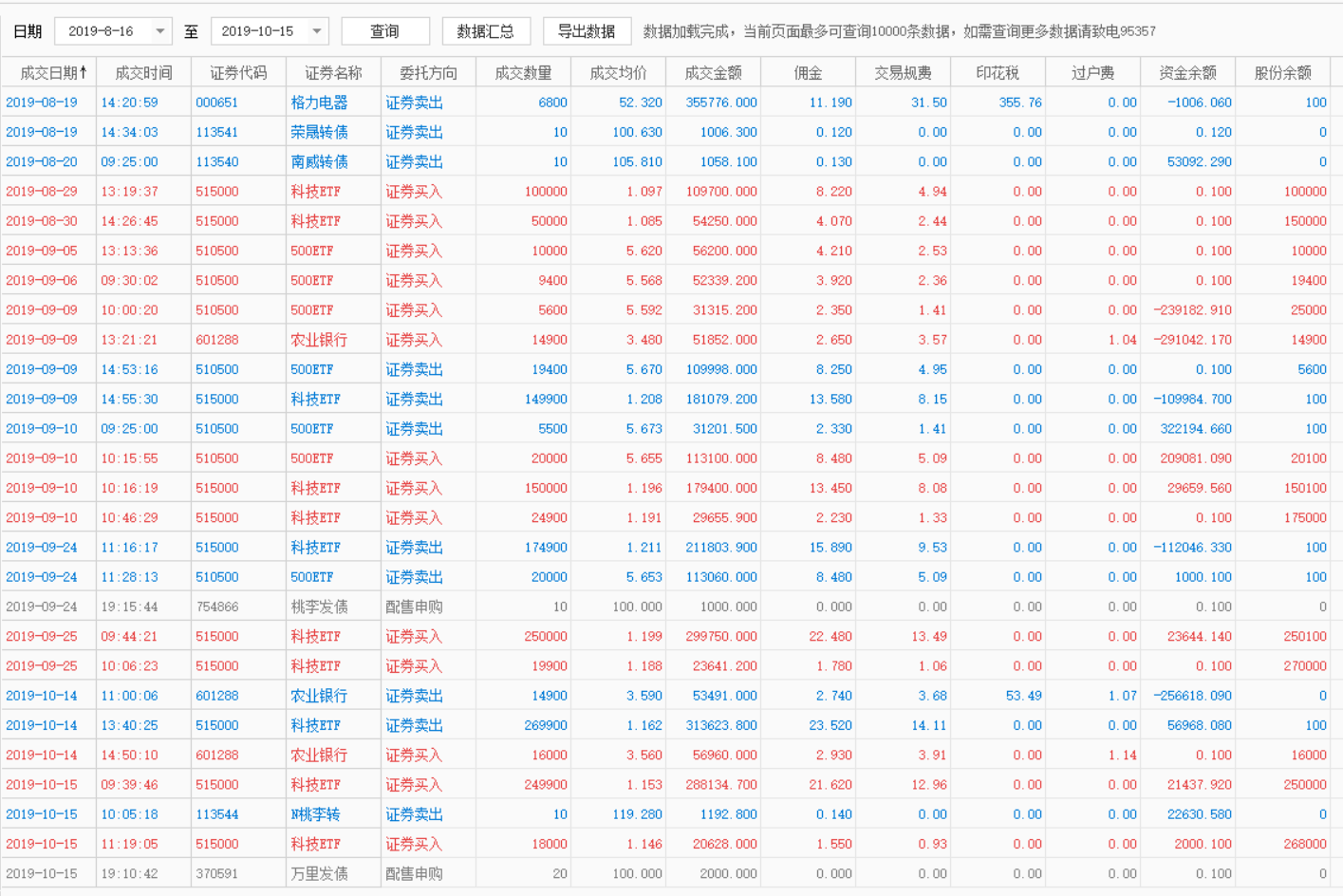The width and height of the screenshot is (1343, 896).
Task: Click security code 370591
Action: point(216,873)
